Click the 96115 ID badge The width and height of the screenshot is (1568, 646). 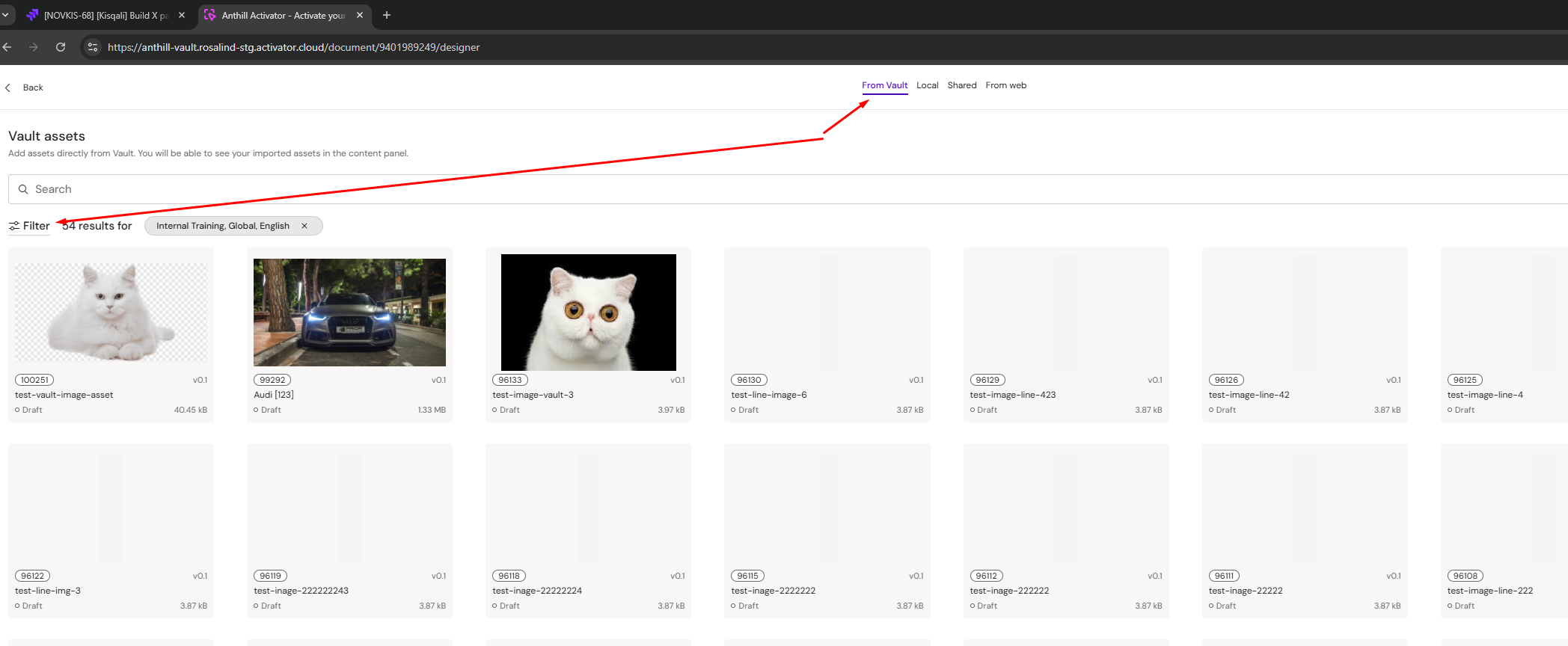click(x=748, y=576)
